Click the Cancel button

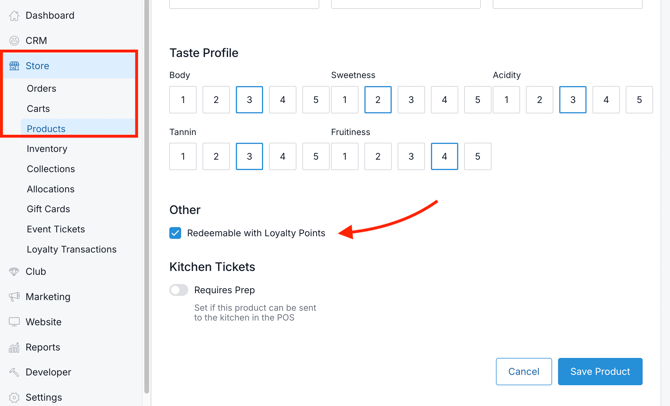[x=523, y=372]
